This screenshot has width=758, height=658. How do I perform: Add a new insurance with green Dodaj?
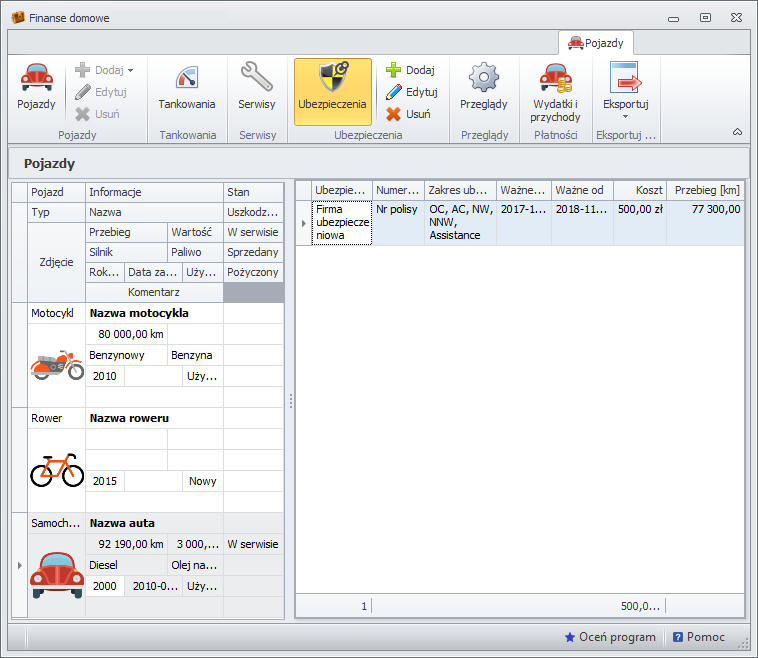point(410,70)
